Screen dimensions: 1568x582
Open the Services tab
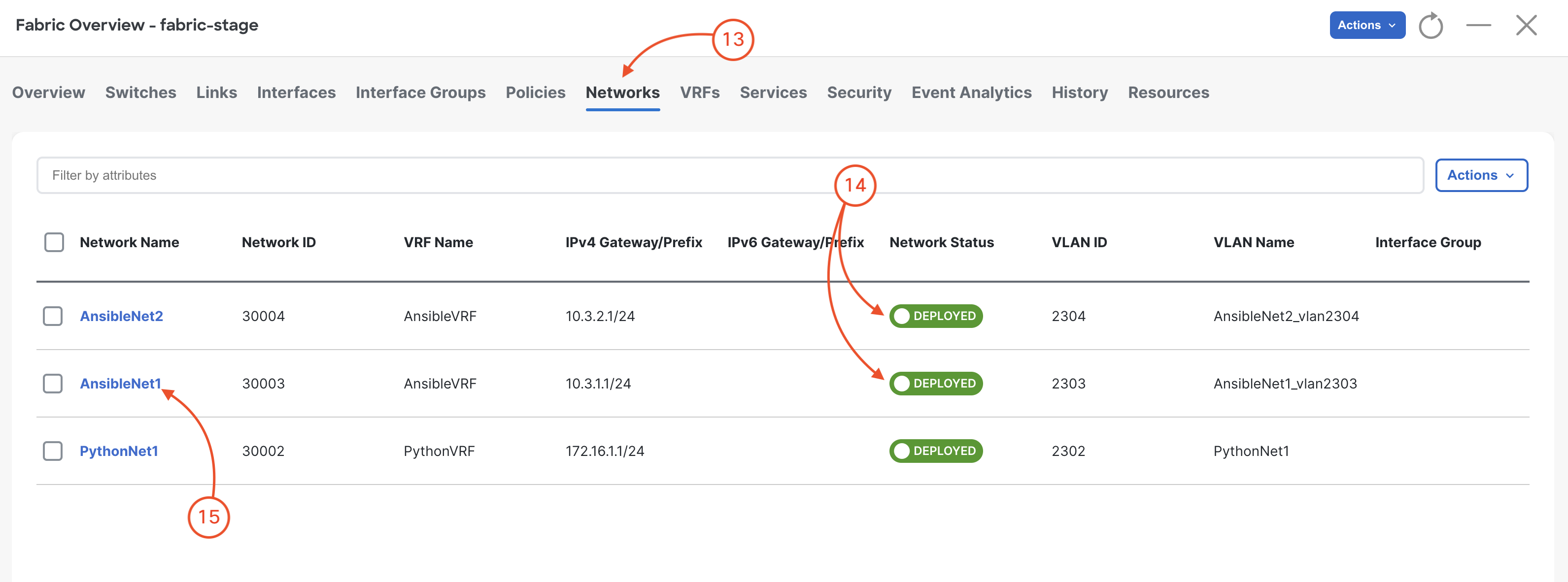773,93
